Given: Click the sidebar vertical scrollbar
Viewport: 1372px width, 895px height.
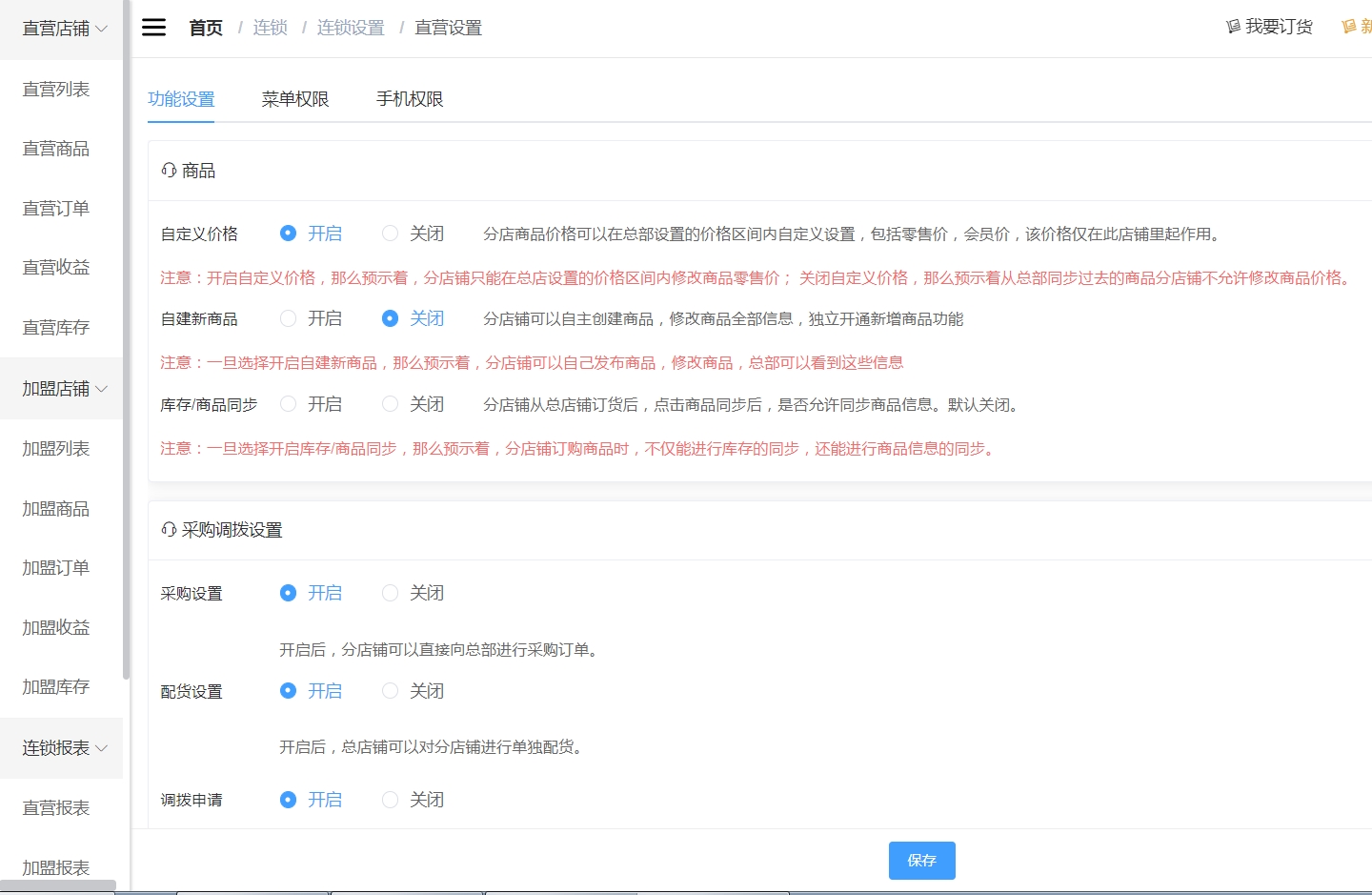Looking at the screenshot, I should [126, 339].
